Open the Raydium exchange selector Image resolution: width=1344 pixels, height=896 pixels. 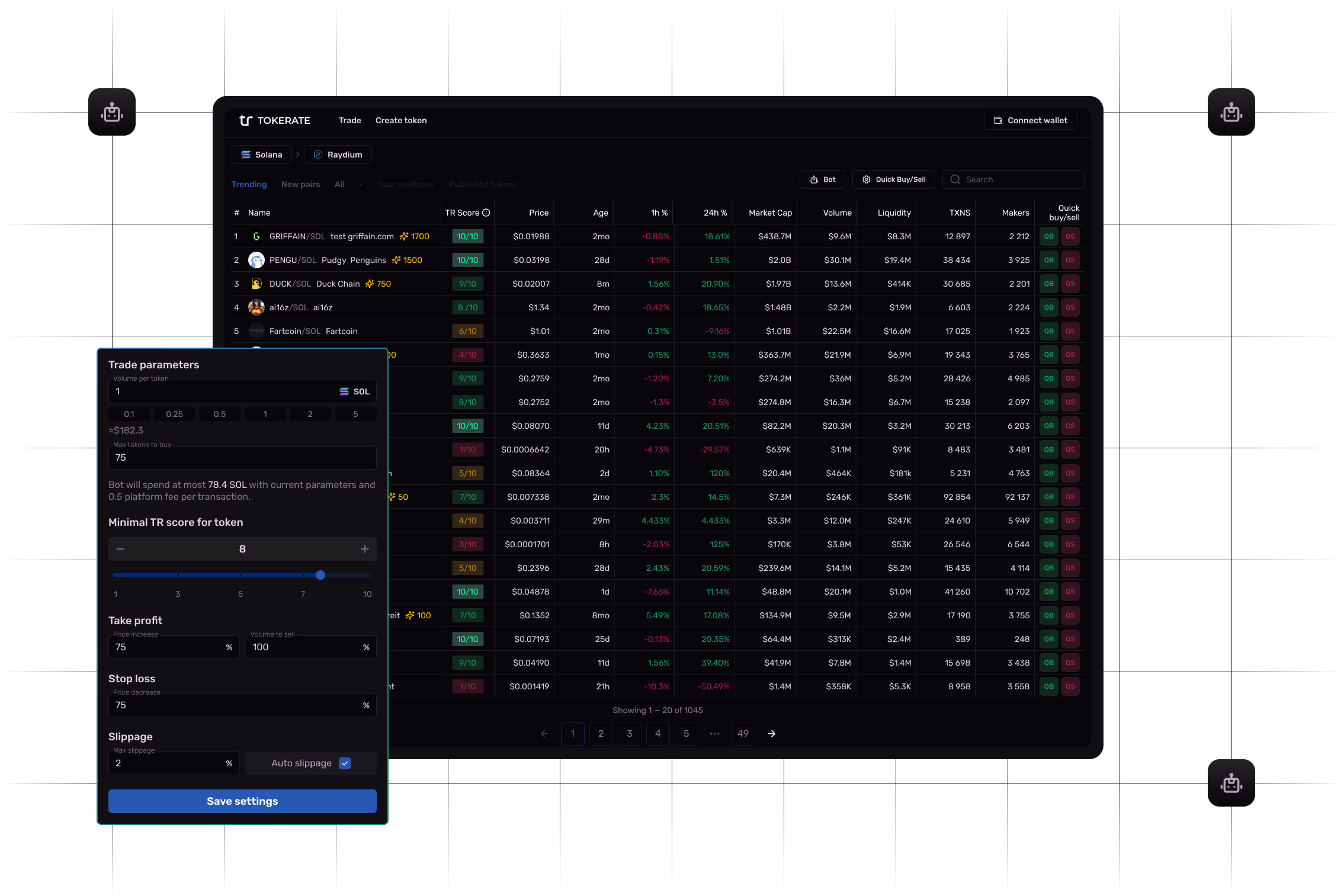point(338,155)
